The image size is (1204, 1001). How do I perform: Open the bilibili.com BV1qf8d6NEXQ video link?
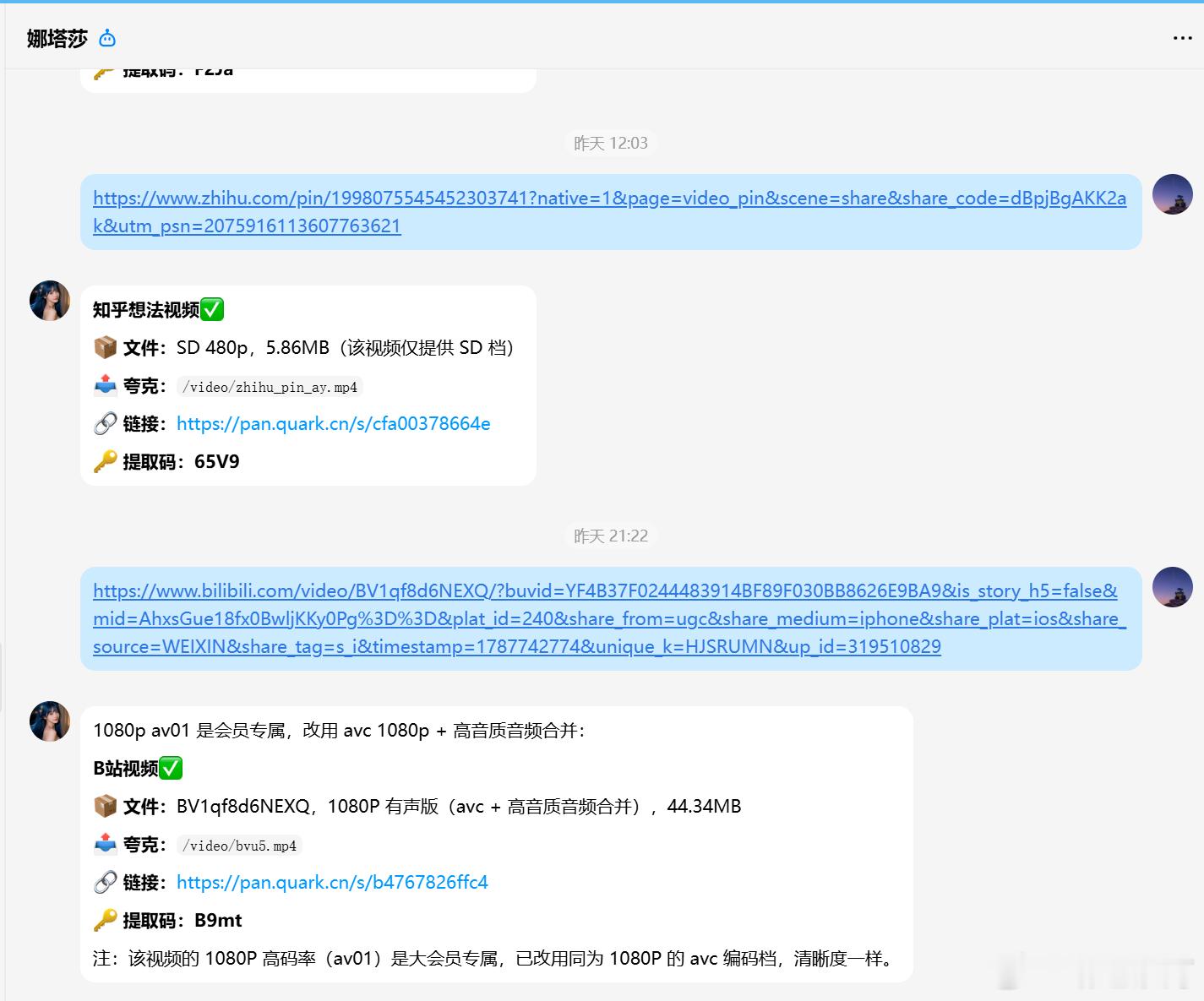609,618
